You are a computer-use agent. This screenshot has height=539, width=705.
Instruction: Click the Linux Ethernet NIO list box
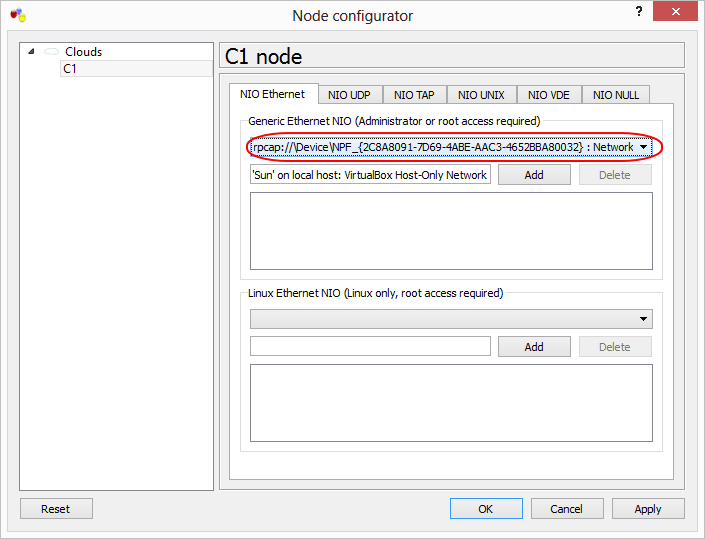451,403
